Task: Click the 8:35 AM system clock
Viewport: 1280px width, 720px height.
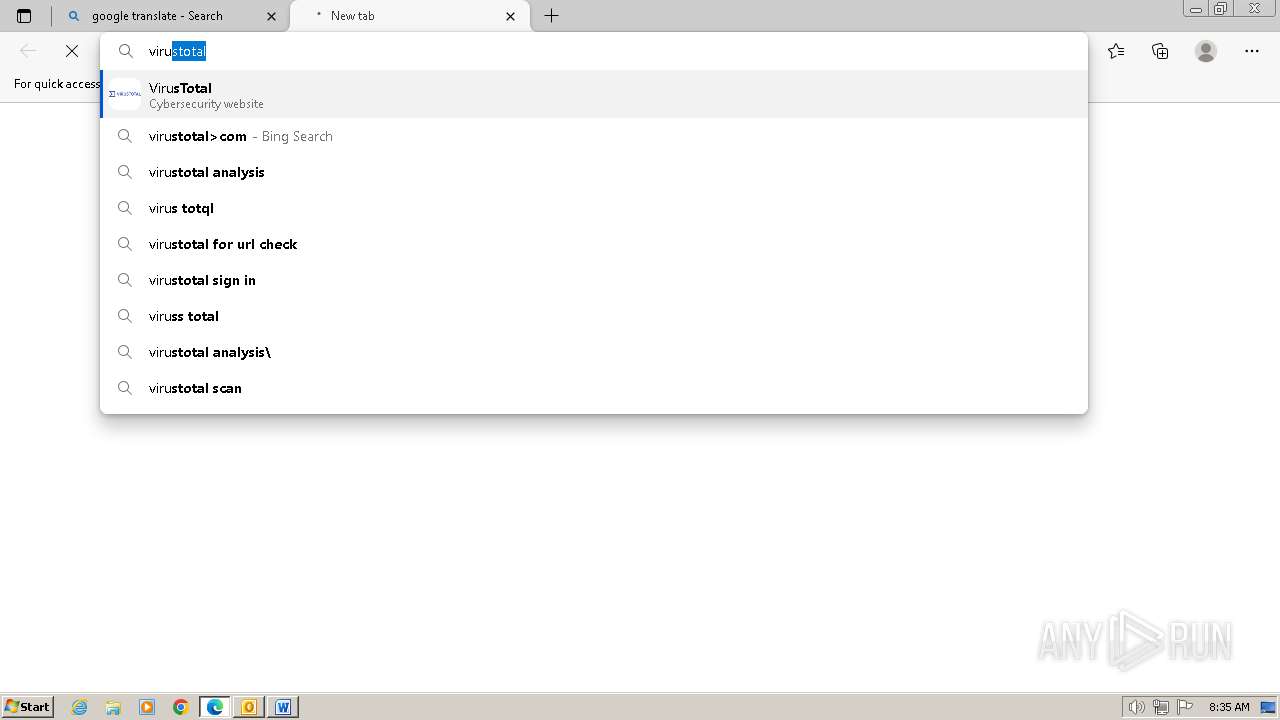Action: coord(1229,707)
